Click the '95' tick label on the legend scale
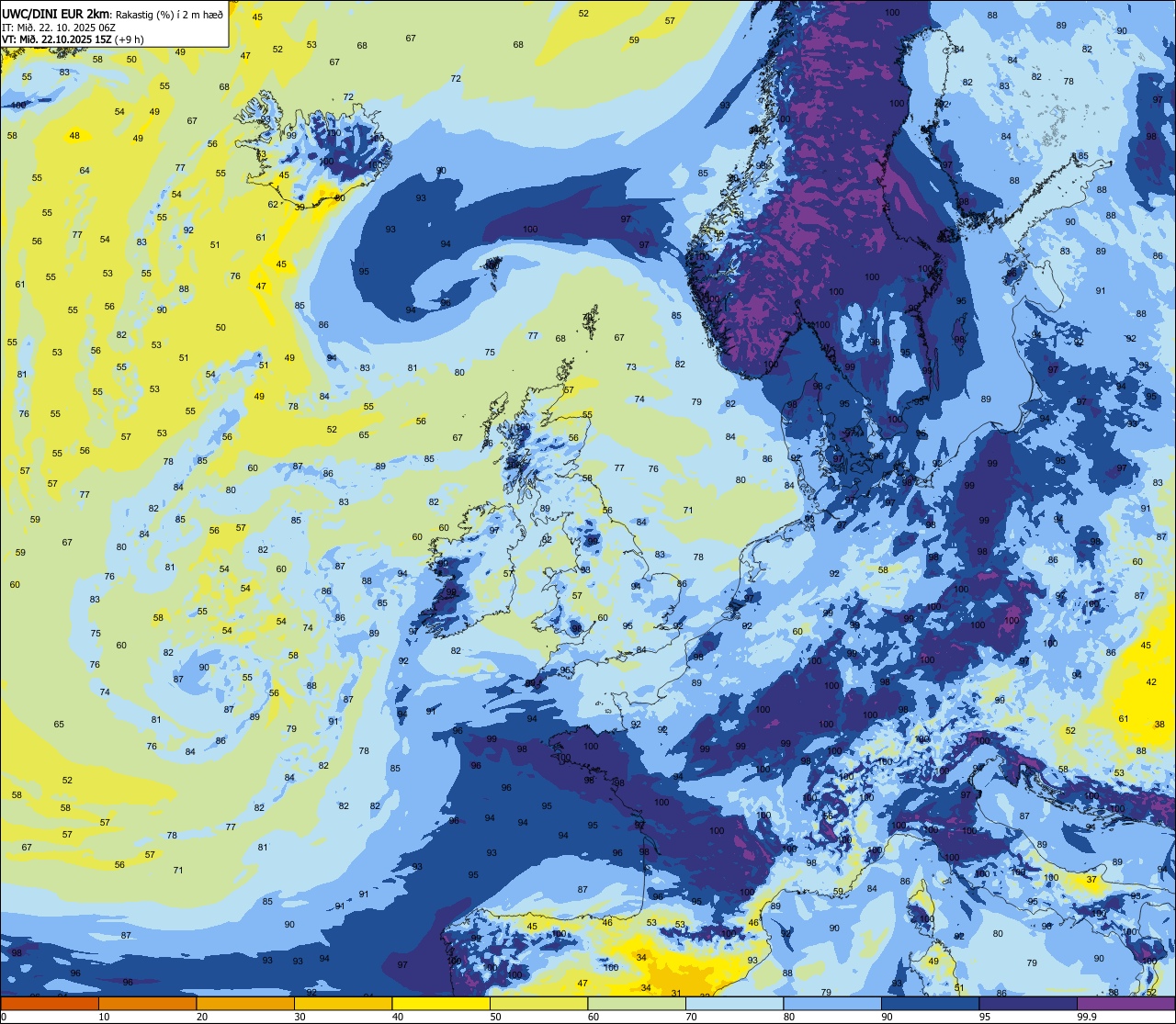The height and width of the screenshot is (1024, 1176). click(x=985, y=1017)
